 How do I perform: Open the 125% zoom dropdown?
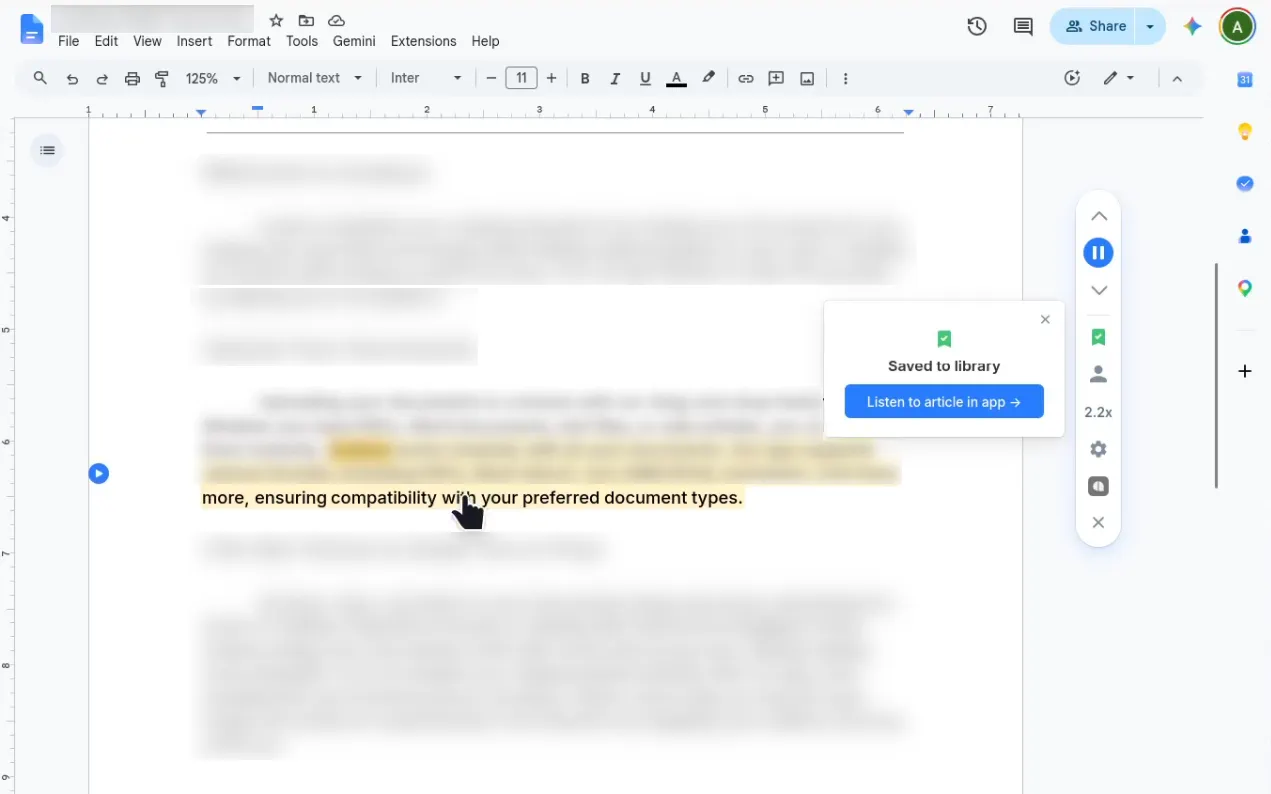213,78
